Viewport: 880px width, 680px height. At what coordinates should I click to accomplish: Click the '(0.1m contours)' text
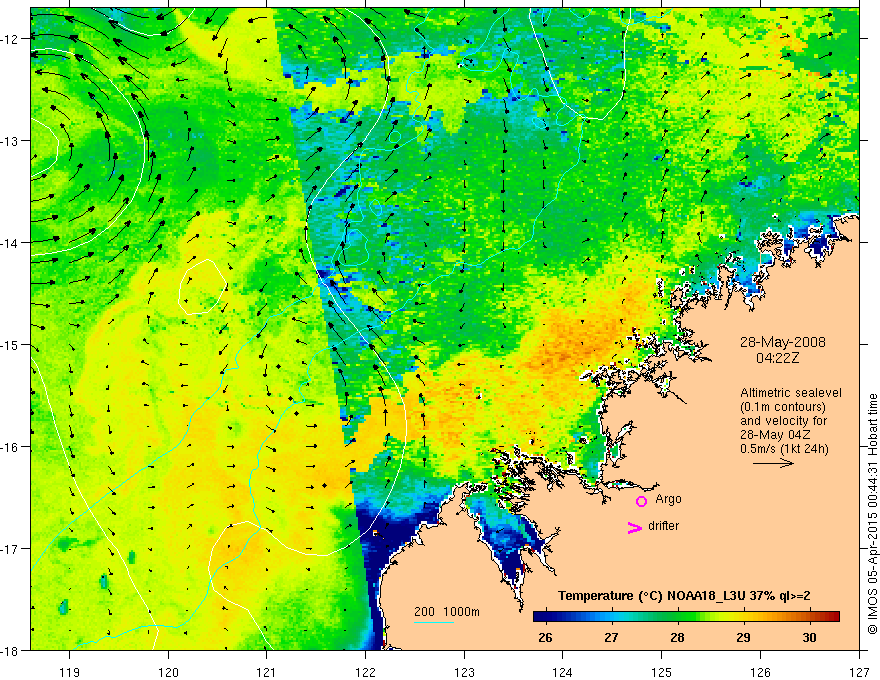[783, 407]
